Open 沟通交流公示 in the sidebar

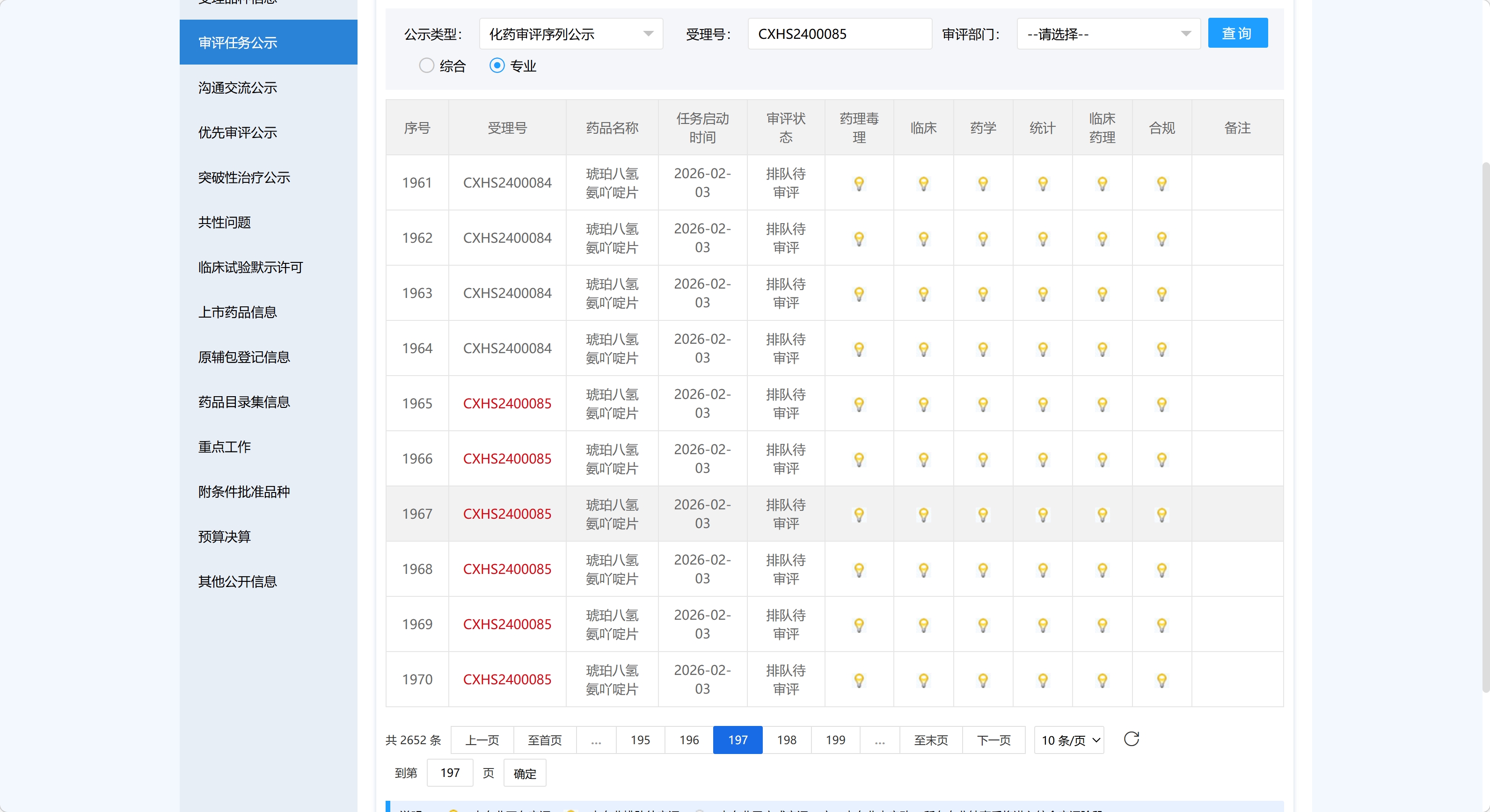click(237, 88)
